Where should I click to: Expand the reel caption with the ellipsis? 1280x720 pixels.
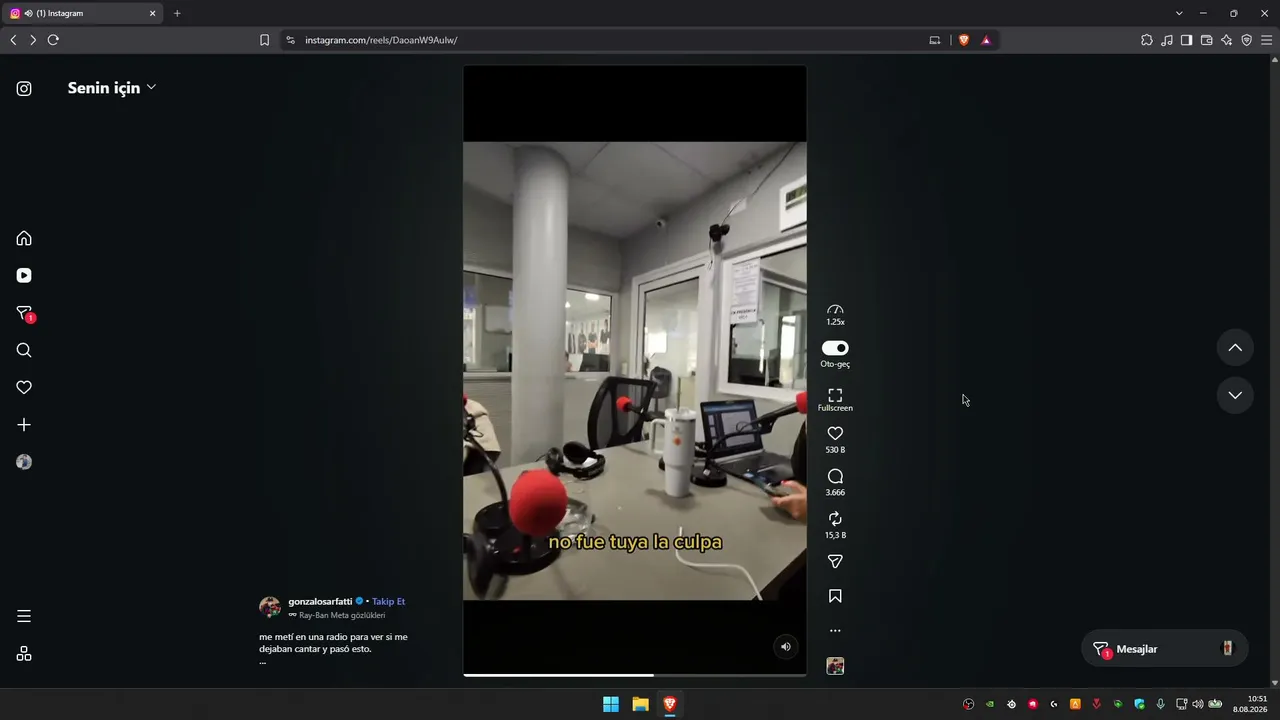point(263,661)
